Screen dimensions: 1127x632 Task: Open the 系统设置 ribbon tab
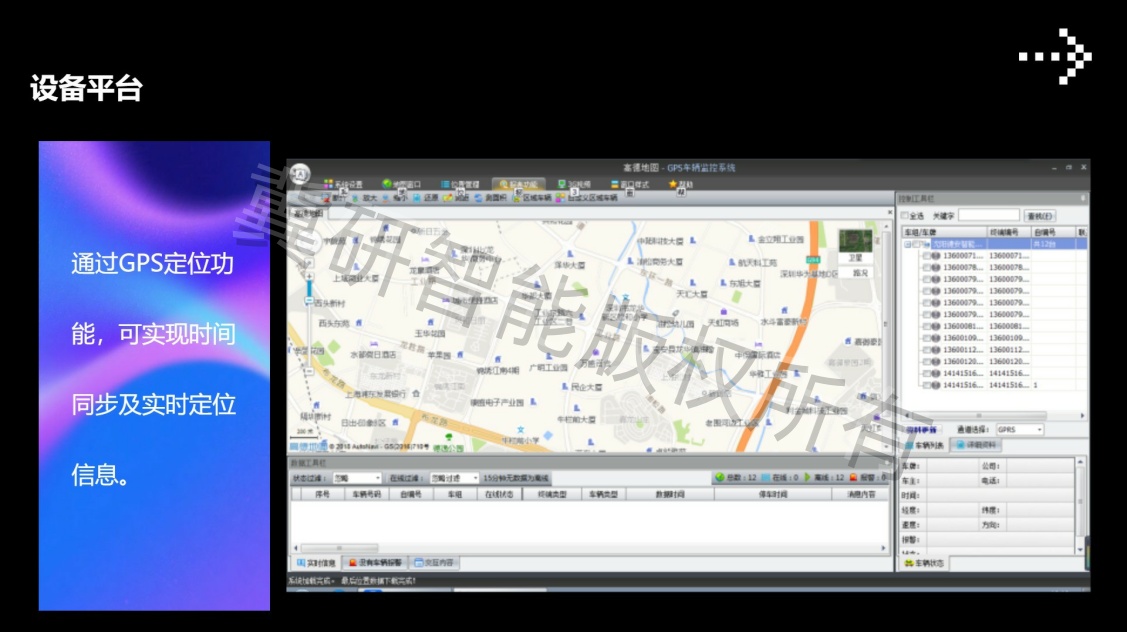click(x=343, y=184)
